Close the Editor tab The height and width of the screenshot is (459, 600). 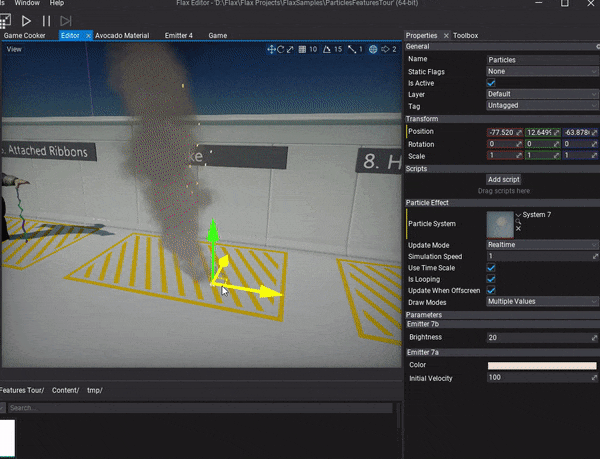[x=88, y=36]
